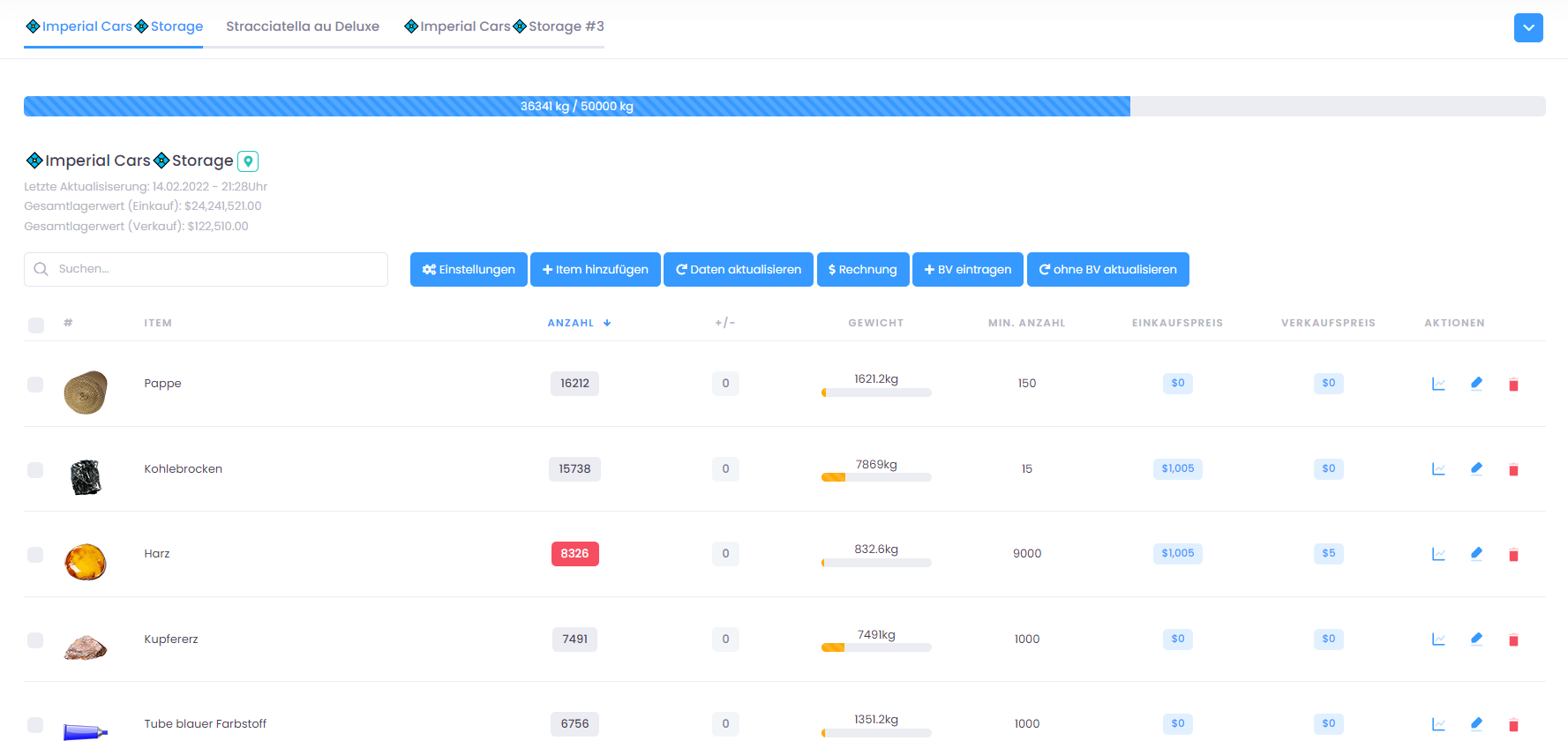The height and width of the screenshot is (748, 1568).
Task: Click the Item hinzufügen button
Action: tap(596, 270)
